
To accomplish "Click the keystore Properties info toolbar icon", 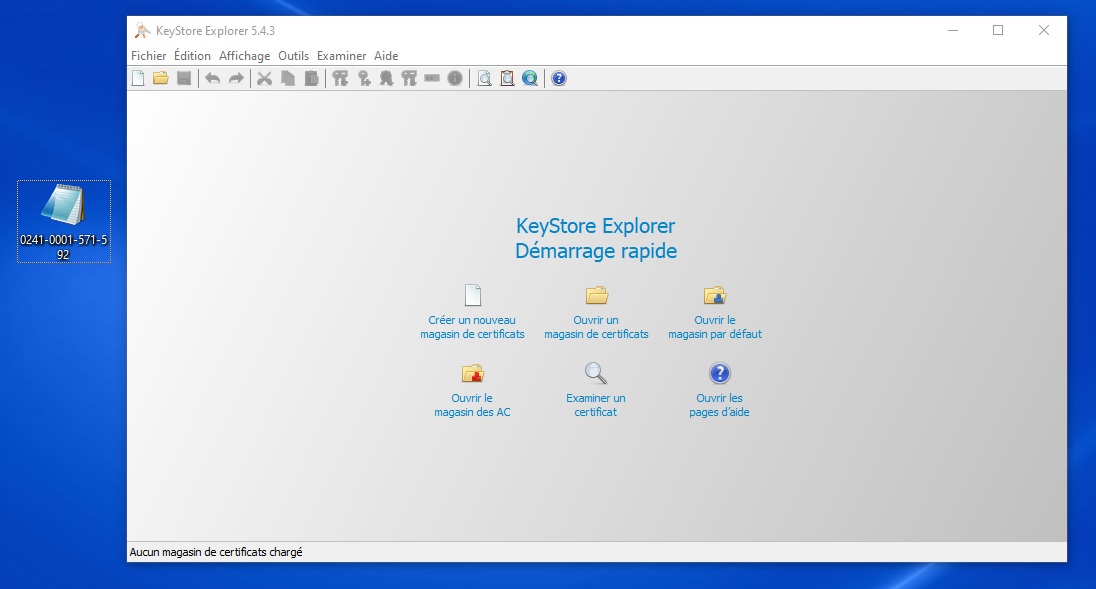I will point(455,78).
